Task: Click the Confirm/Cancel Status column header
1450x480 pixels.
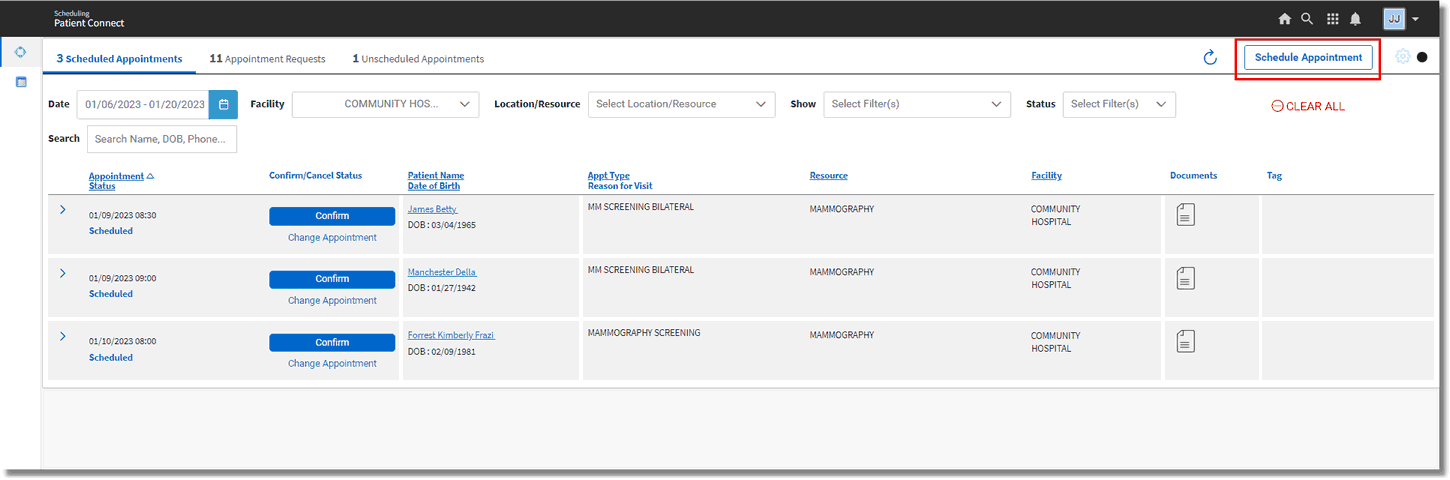Action: pyautogui.click(x=316, y=176)
